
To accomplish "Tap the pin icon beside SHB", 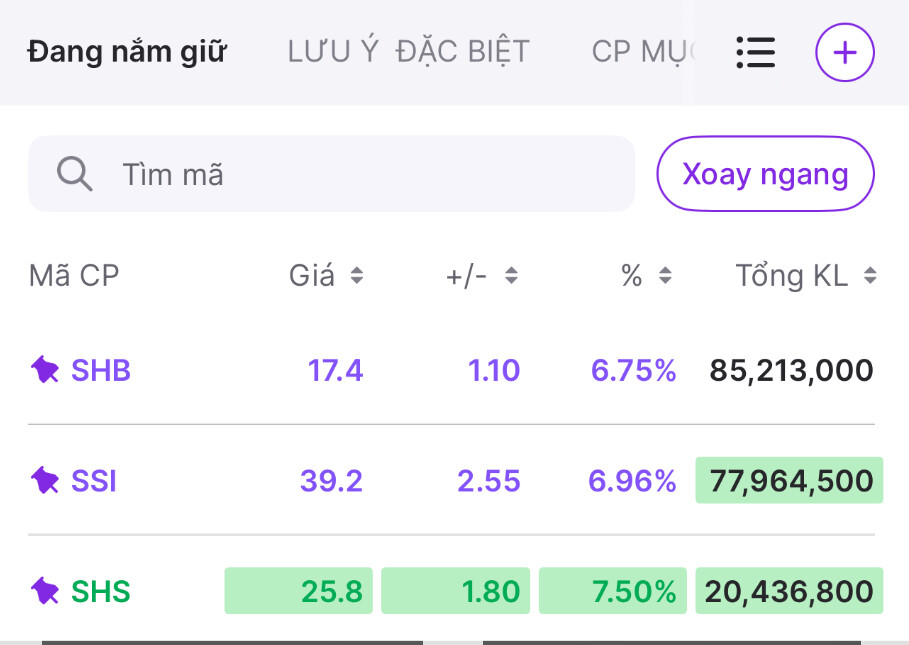I will pyautogui.click(x=45, y=371).
